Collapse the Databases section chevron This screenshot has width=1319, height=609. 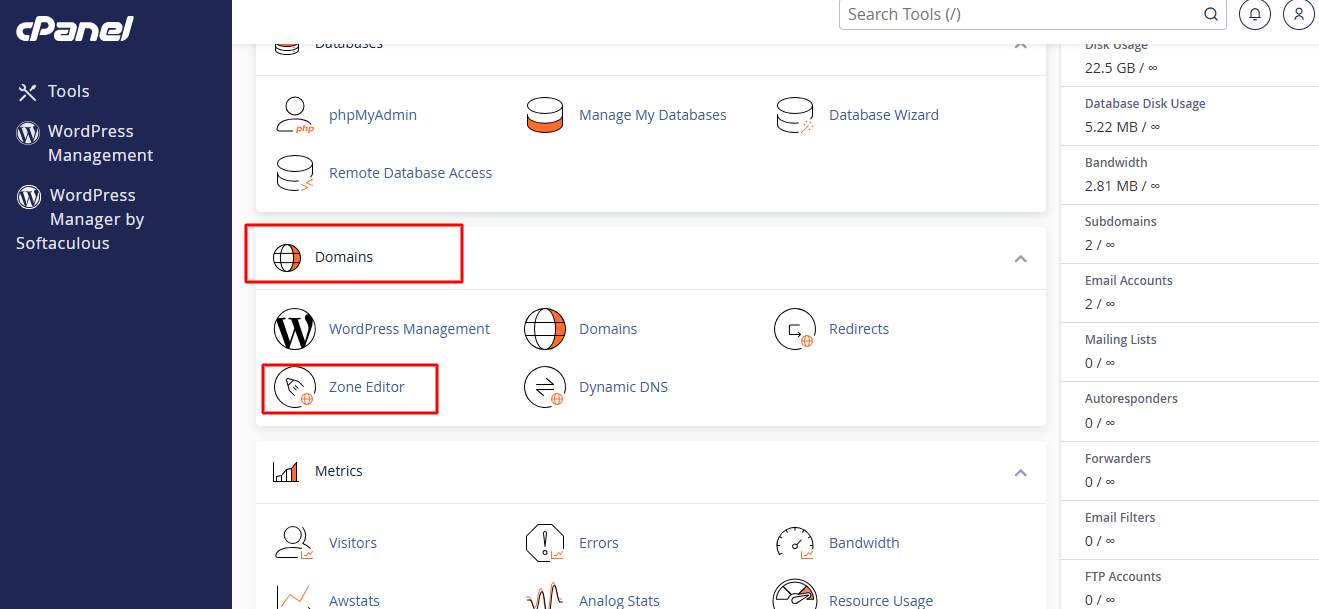pyautogui.click(x=1021, y=44)
